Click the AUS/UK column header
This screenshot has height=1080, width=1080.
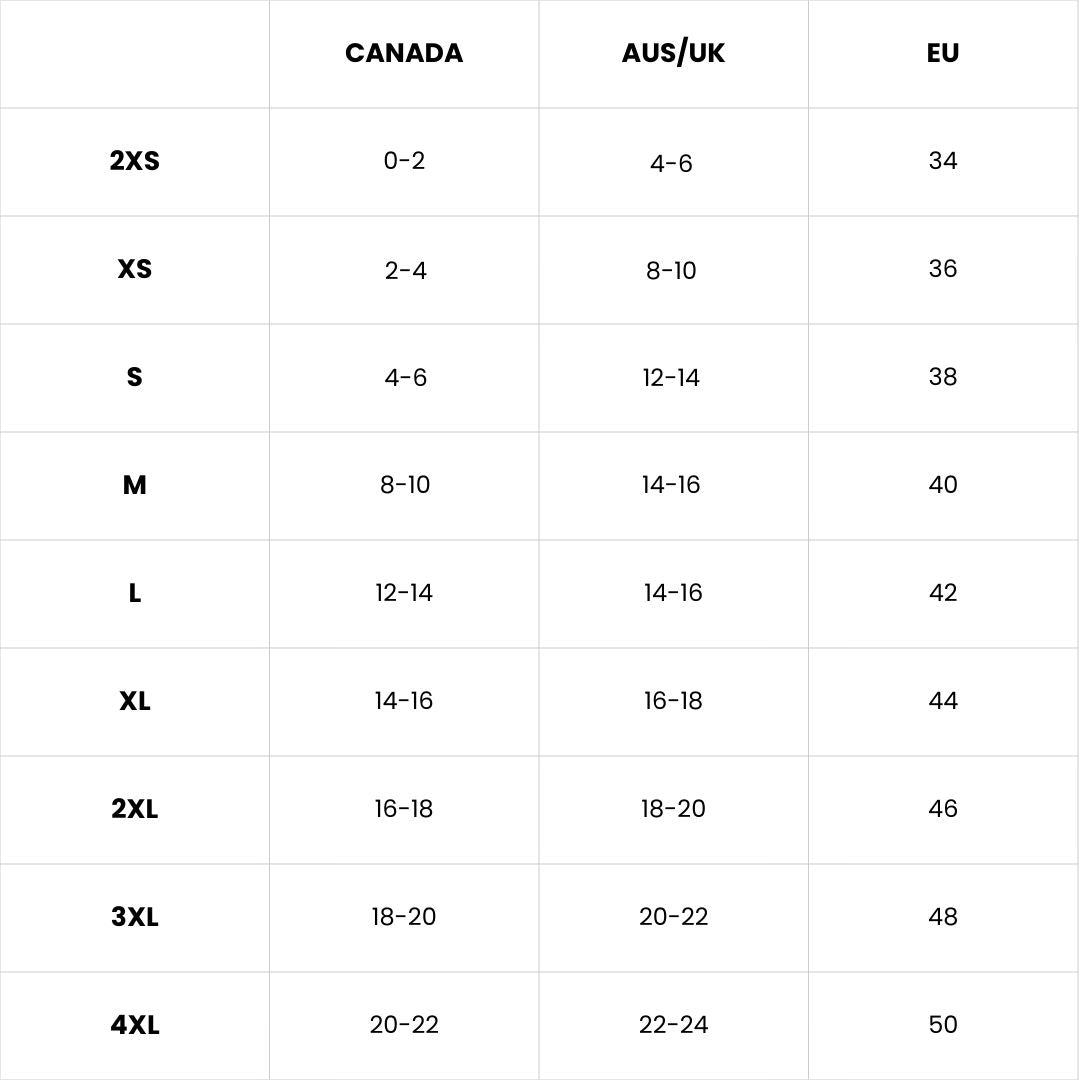click(x=673, y=53)
